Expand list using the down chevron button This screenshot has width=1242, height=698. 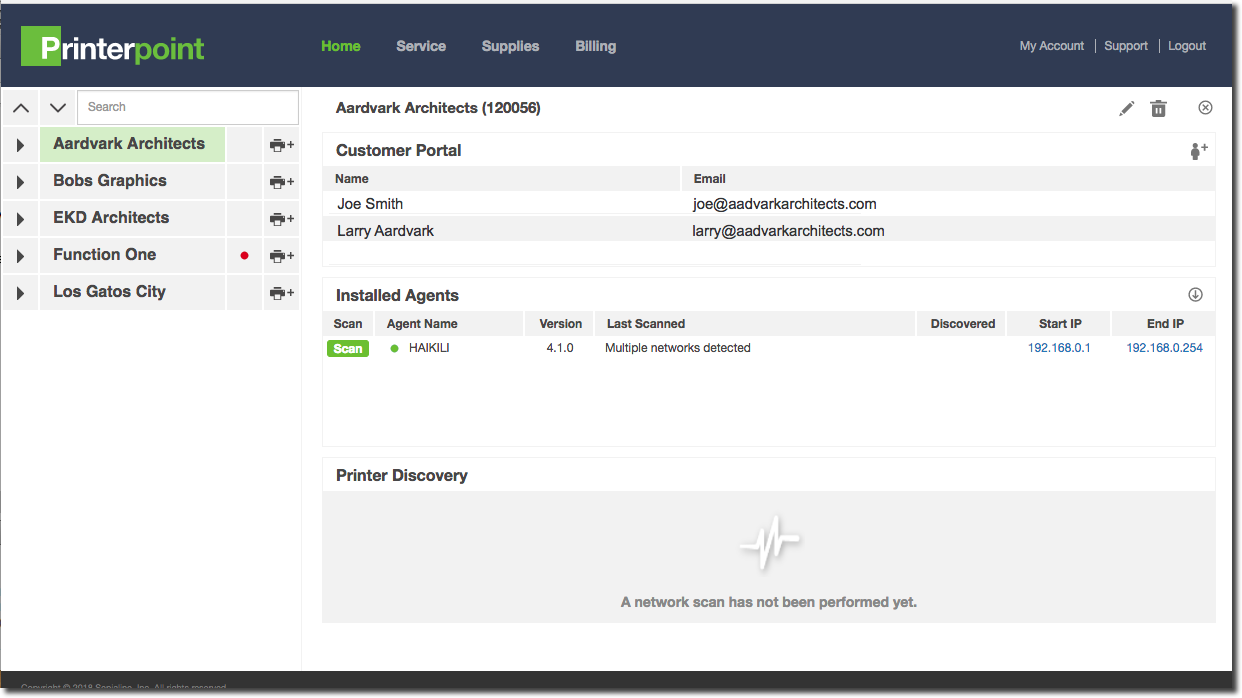tap(58, 108)
